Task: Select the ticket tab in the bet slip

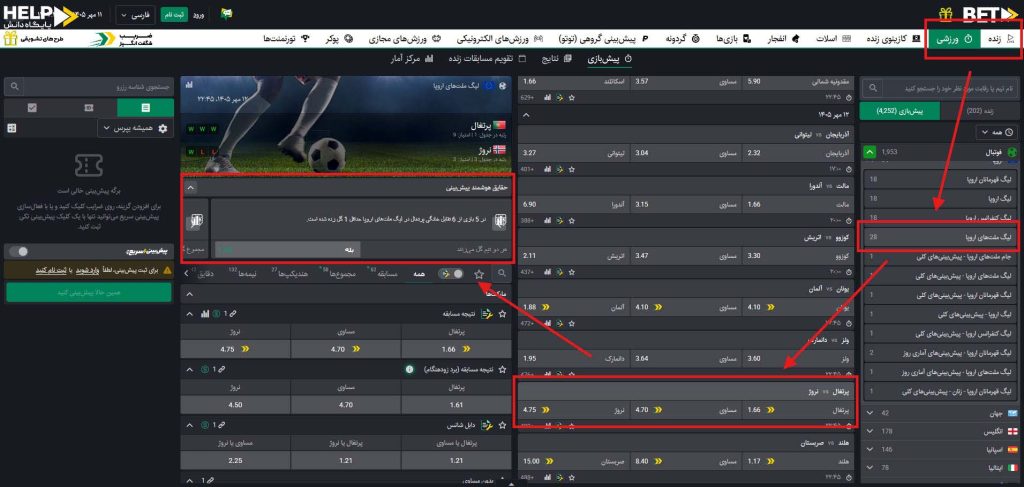Action: point(89,108)
